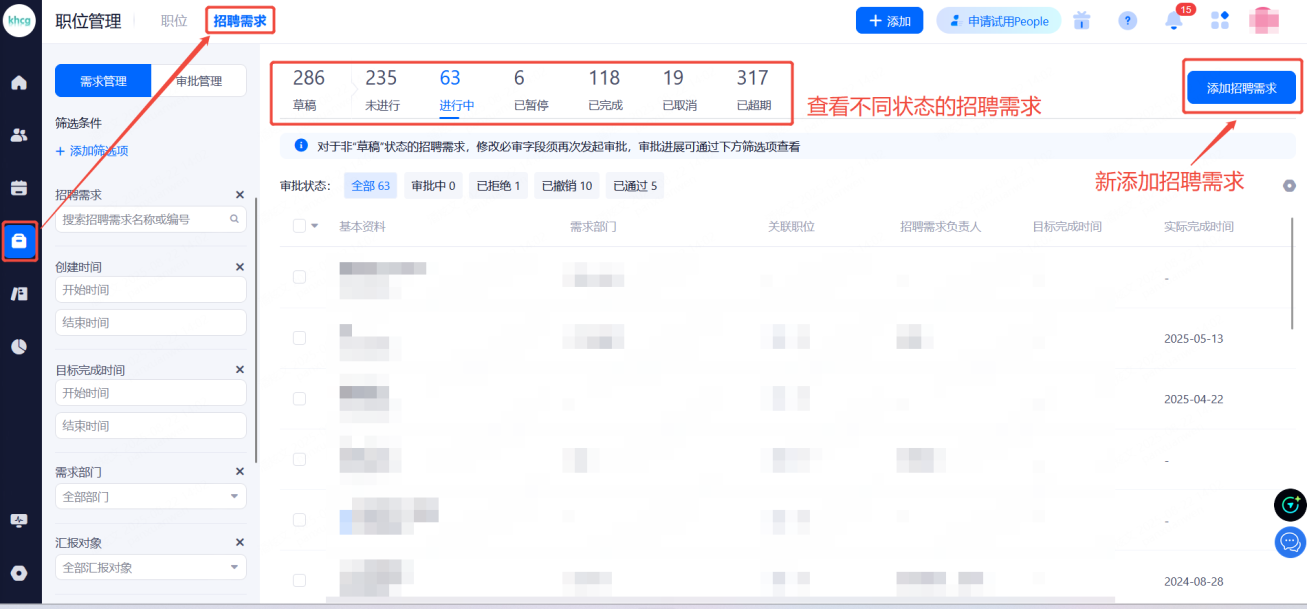Open the gift icon in top bar
The image size is (1308, 609).
click(1082, 21)
